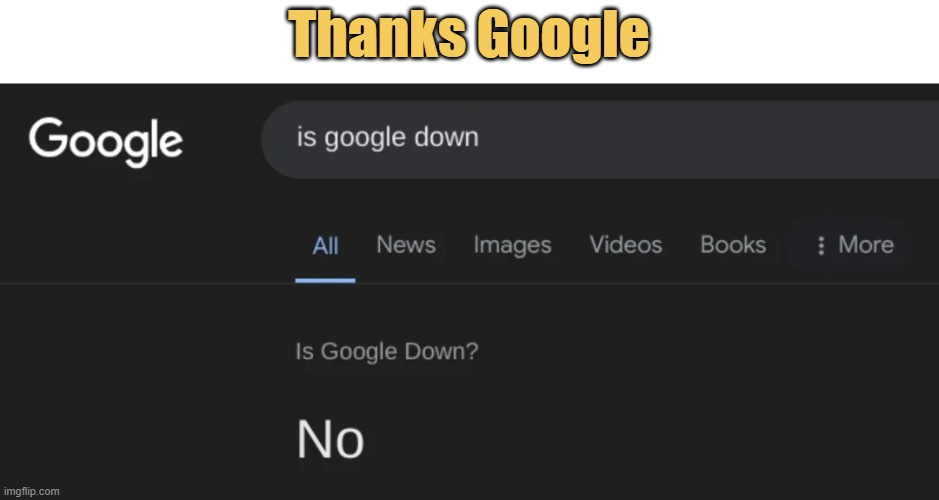Viewport: 939px width, 500px height.
Task: Open the More search filters menu
Action: tap(855, 245)
